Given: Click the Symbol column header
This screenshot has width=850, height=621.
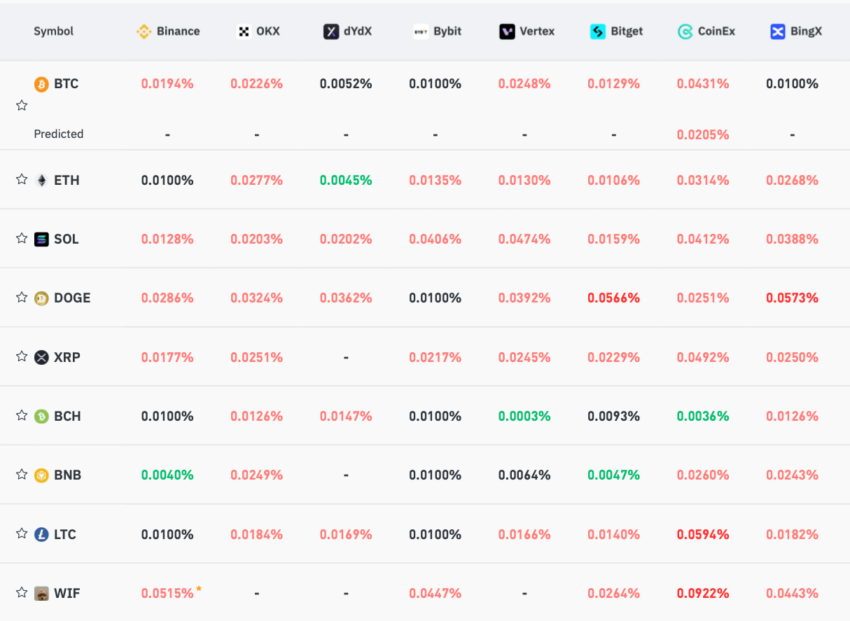Looking at the screenshot, I should [x=53, y=31].
